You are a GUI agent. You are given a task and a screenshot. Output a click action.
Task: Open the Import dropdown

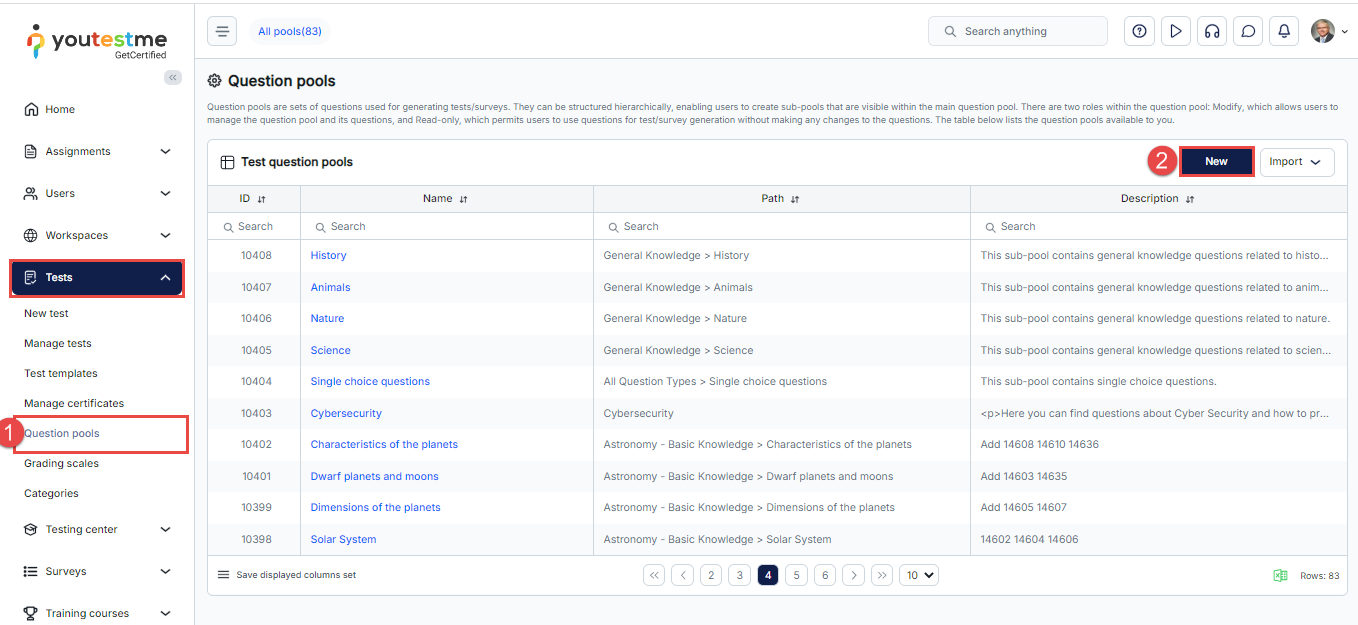click(1296, 162)
